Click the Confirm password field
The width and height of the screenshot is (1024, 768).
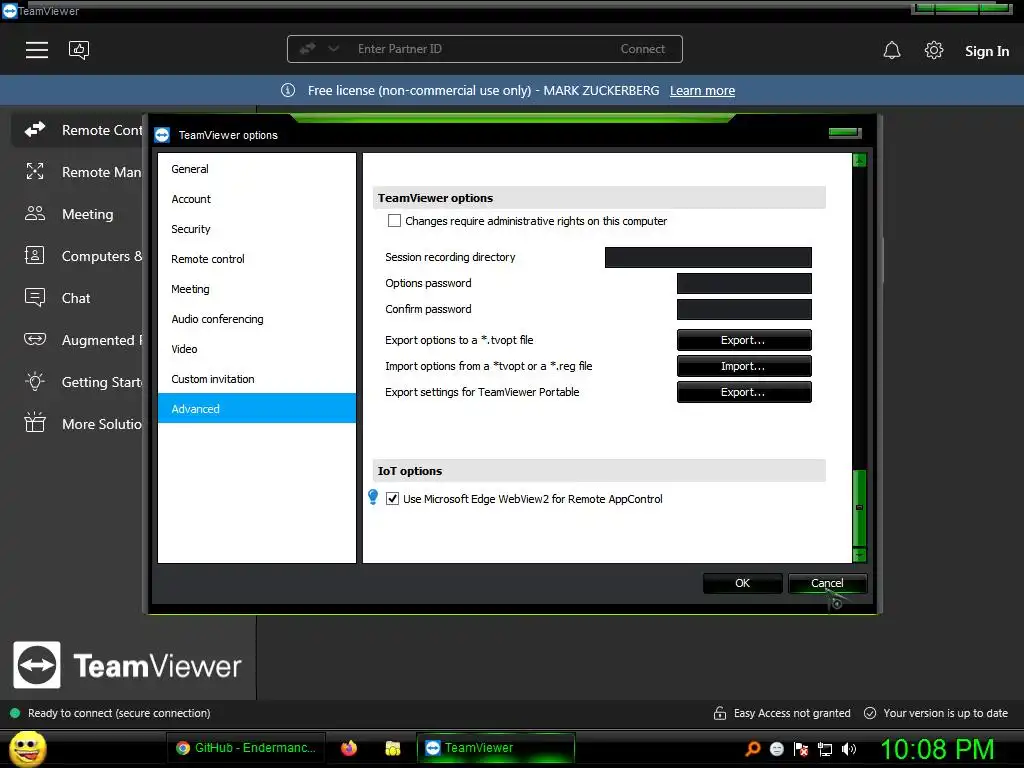click(744, 310)
